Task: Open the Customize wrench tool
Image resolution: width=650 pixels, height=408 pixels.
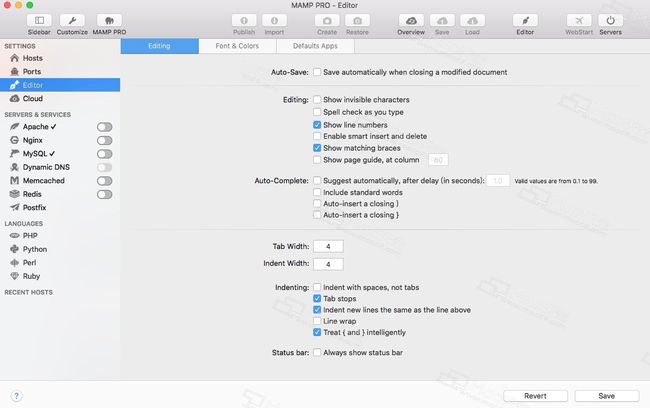Action: point(72,20)
